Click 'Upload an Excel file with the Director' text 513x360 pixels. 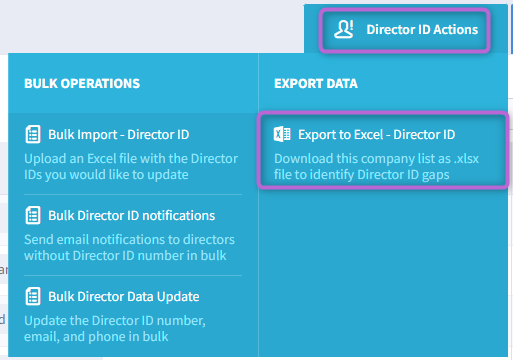click(x=131, y=159)
